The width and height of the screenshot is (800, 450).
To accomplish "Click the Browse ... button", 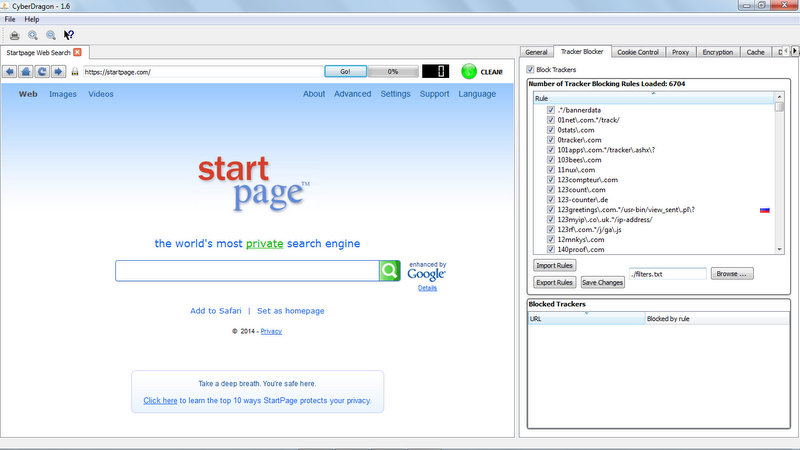I will point(732,274).
